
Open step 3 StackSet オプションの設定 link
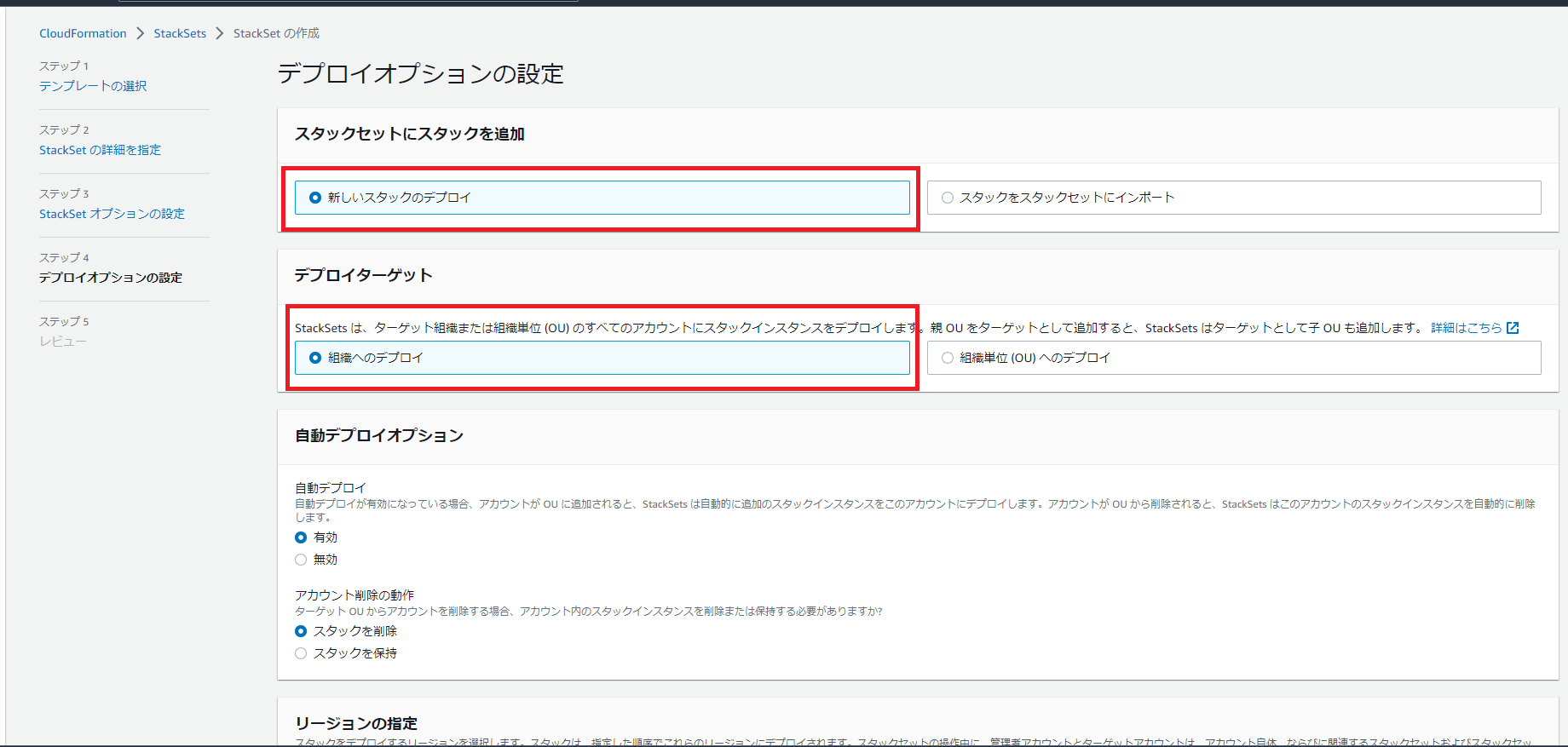112,214
